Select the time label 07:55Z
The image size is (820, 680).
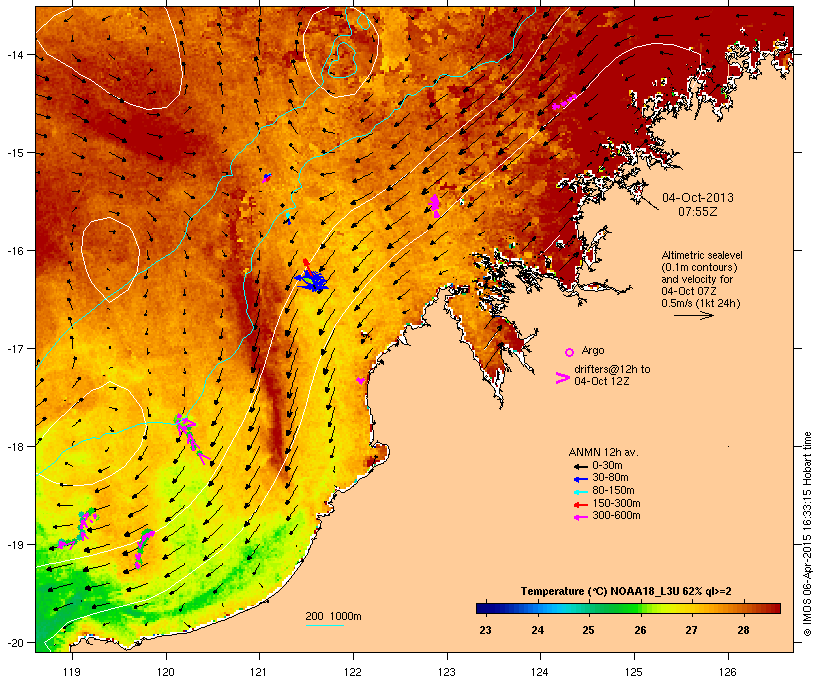[x=698, y=212]
